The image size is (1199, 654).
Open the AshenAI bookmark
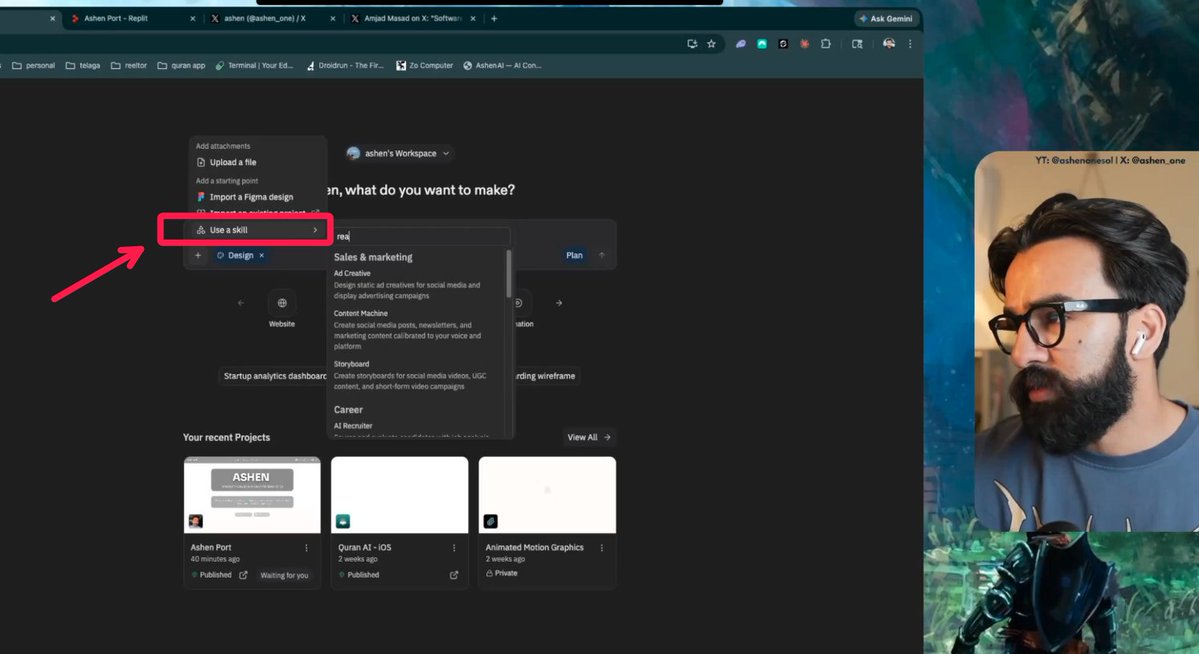pyautogui.click(x=502, y=66)
